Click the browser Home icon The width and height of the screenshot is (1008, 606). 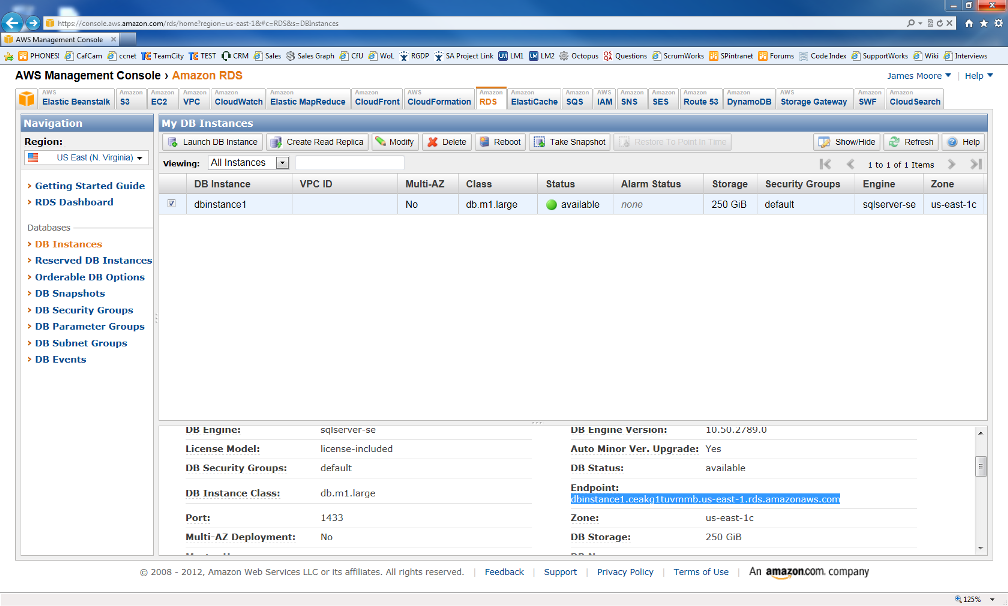[x=969, y=23]
